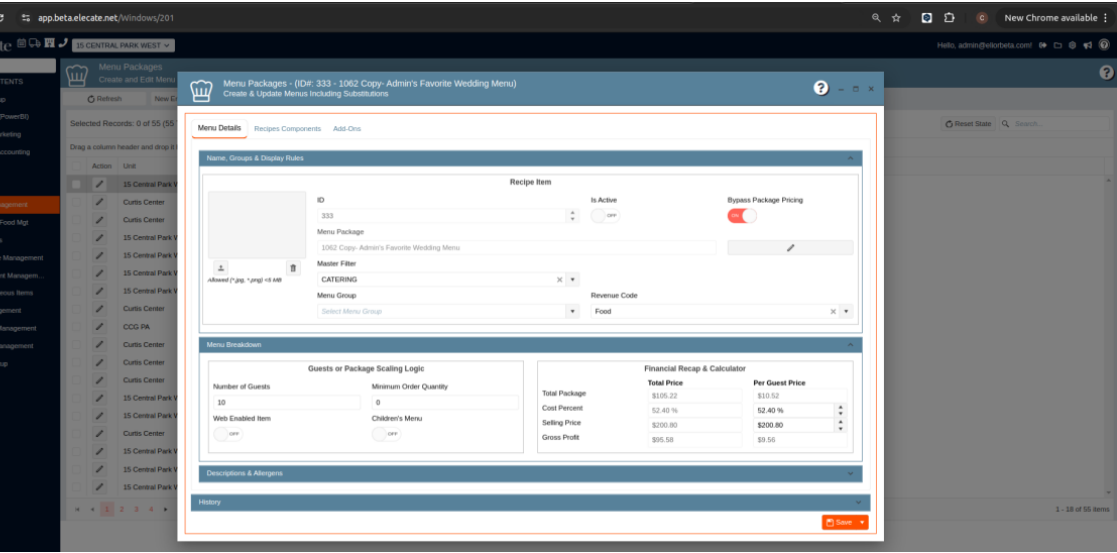Clear the Food revenue code selection

(x=833, y=311)
